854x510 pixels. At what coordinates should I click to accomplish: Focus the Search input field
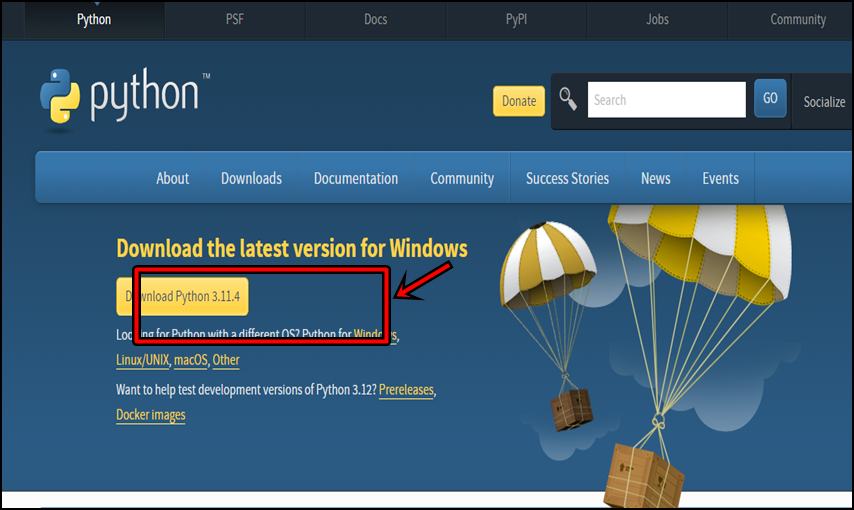point(667,100)
